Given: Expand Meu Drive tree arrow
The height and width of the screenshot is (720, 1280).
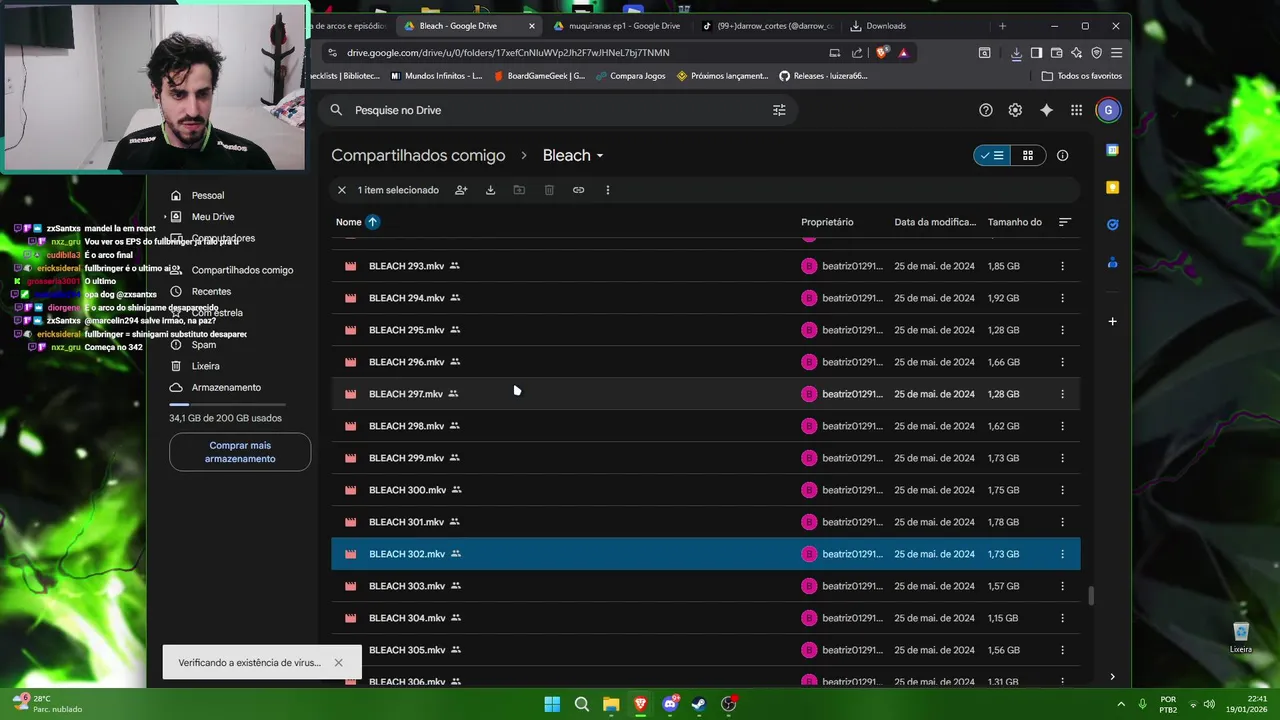Looking at the screenshot, I should pos(165,217).
